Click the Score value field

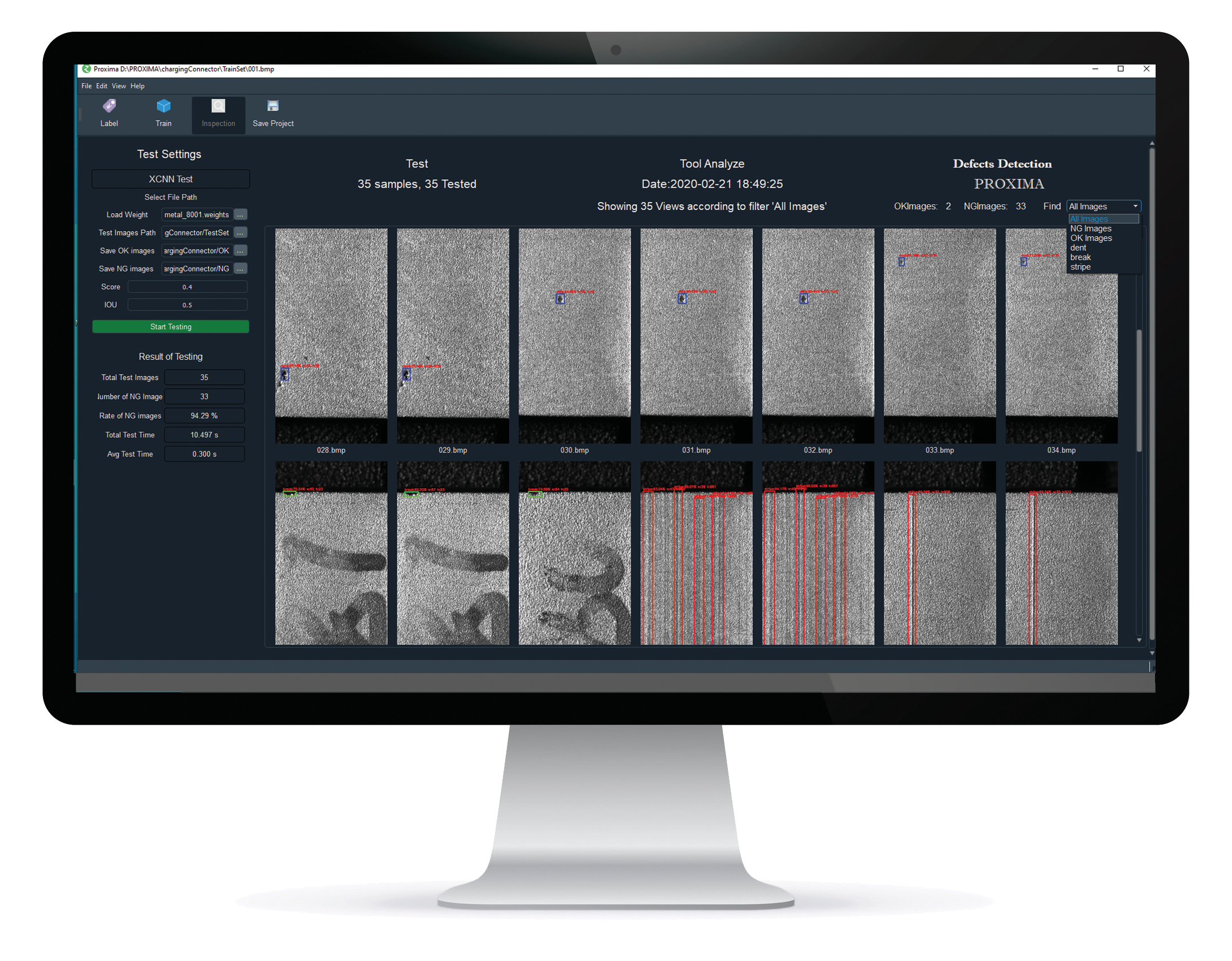tap(187, 287)
